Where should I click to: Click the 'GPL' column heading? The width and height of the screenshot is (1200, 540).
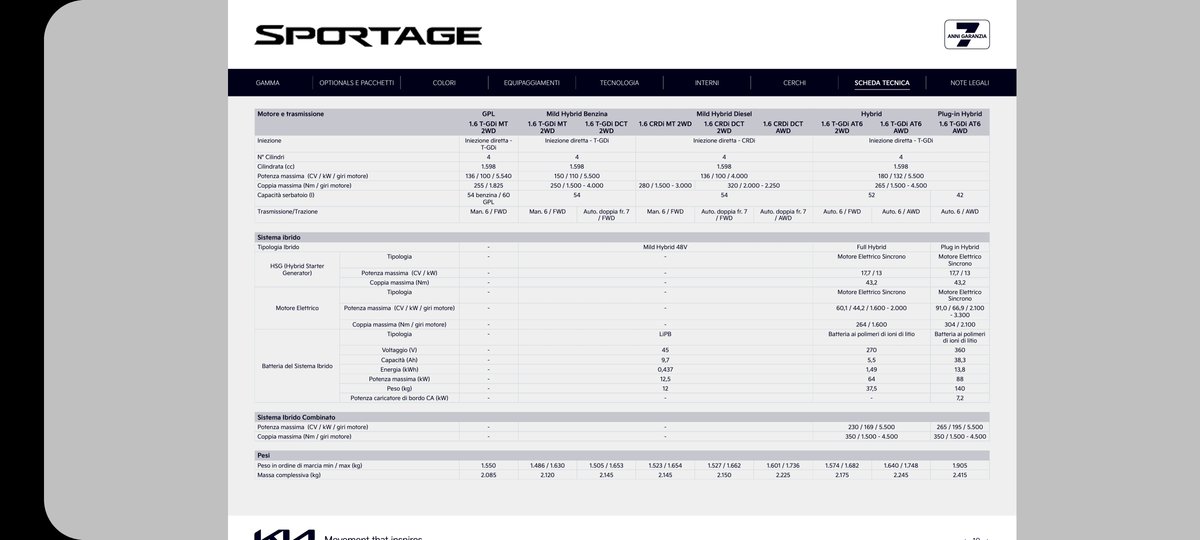[x=488, y=114]
